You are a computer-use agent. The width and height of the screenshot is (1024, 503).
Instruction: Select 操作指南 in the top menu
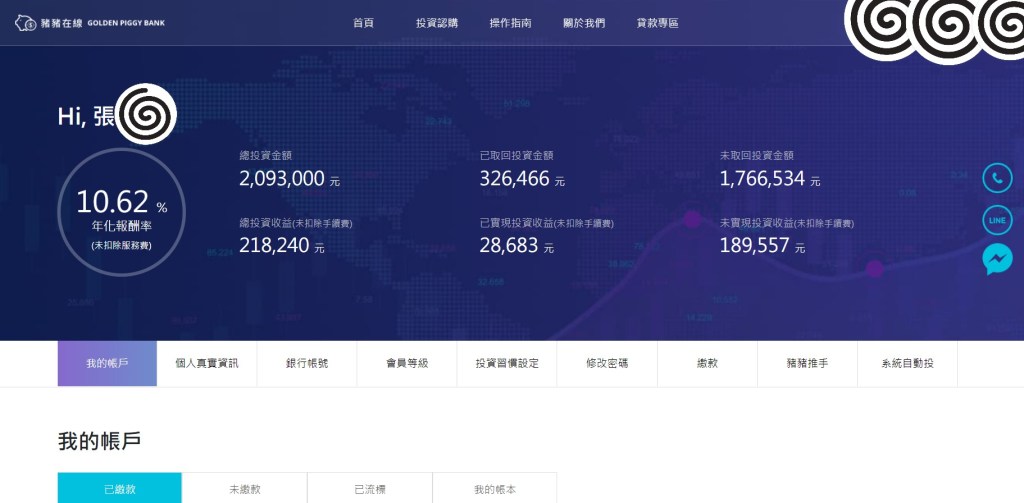pyautogui.click(x=510, y=23)
